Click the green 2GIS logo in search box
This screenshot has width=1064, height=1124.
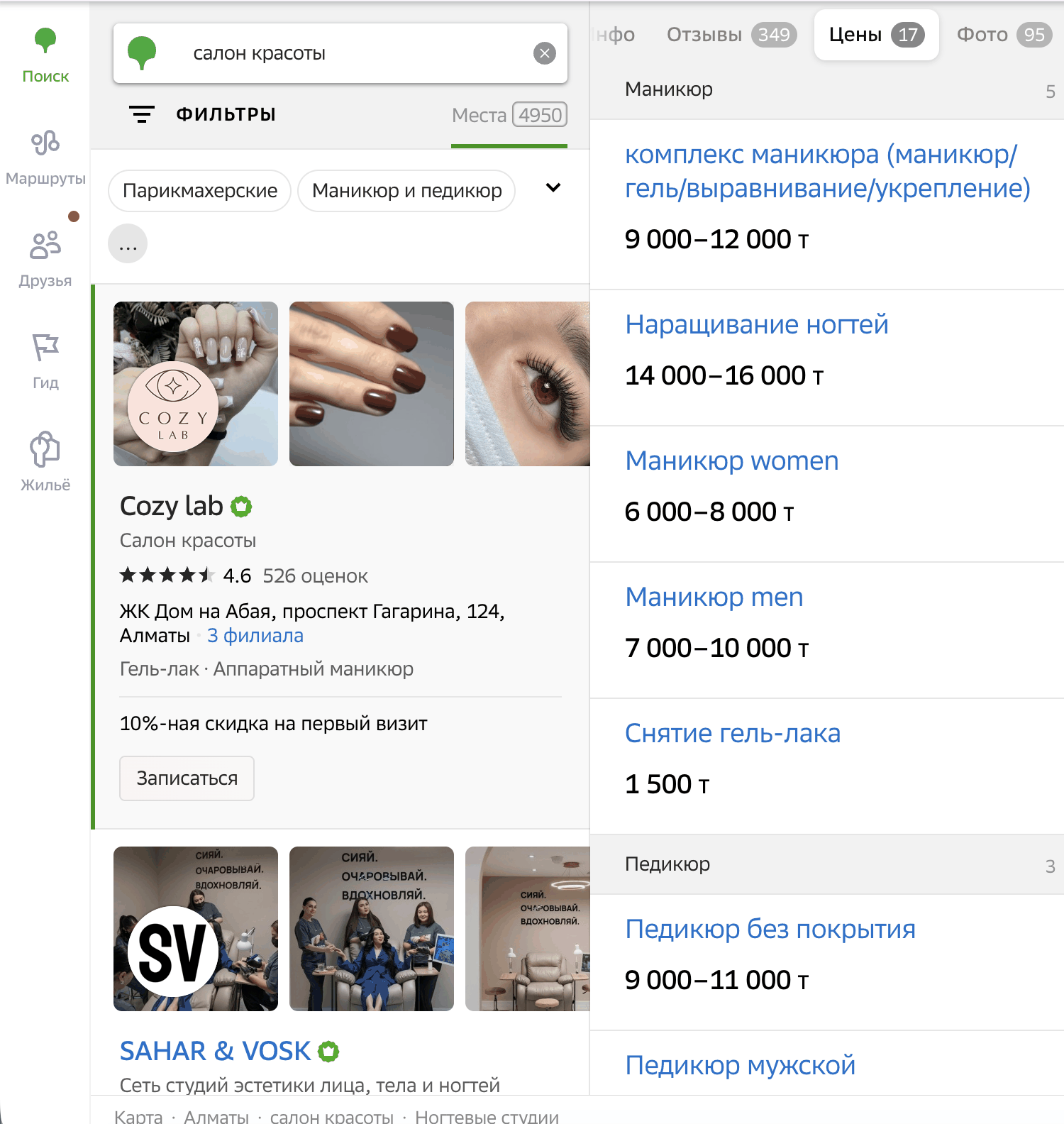tap(142, 53)
